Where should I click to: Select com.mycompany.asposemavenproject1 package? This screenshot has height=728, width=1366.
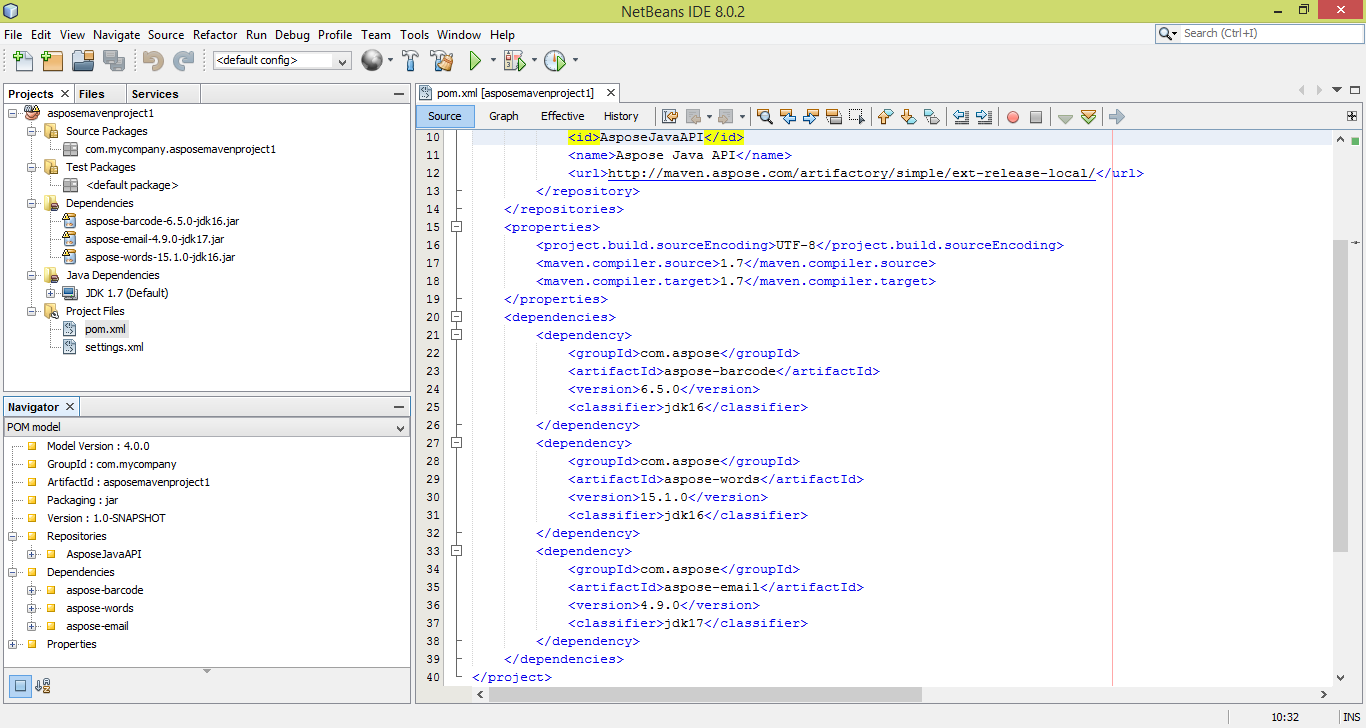click(x=180, y=149)
